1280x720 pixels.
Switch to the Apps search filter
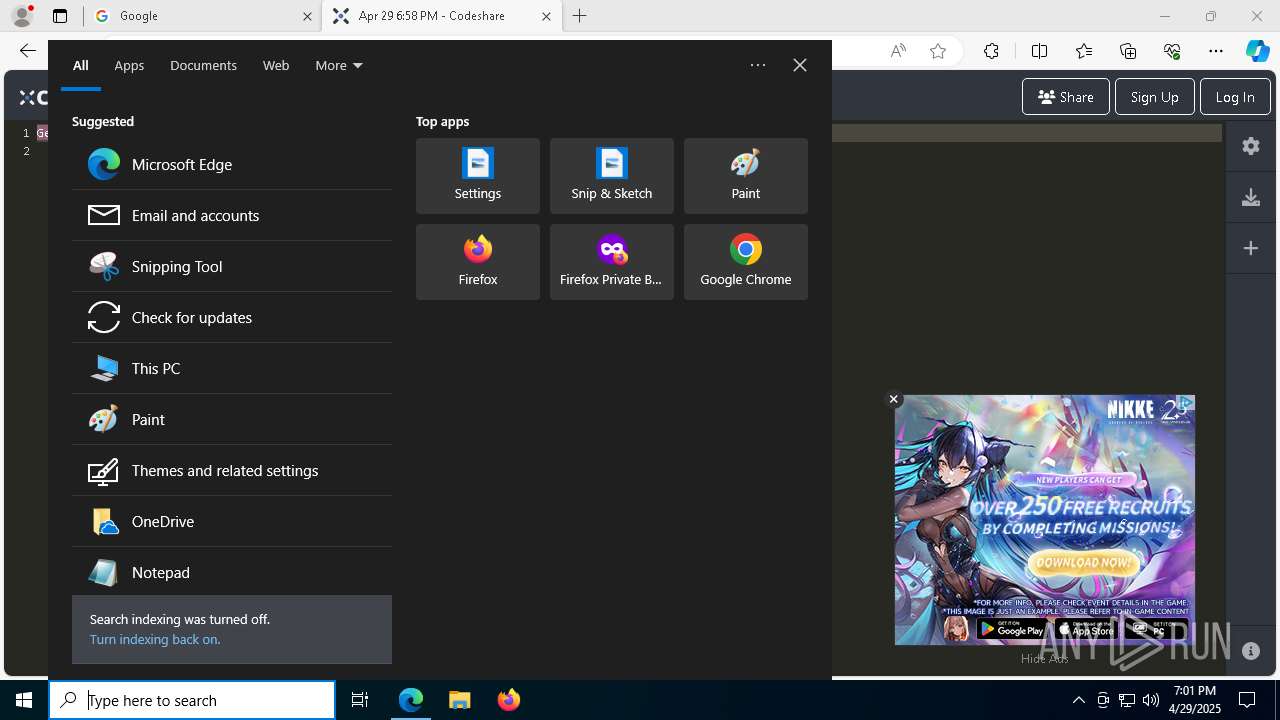pos(129,65)
